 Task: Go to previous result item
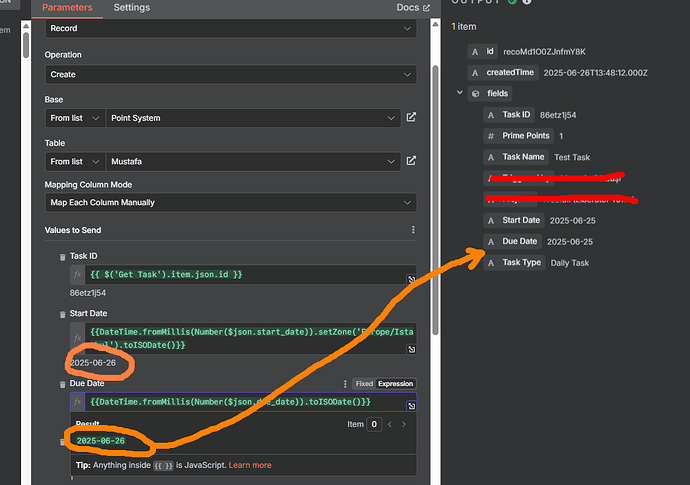390,424
